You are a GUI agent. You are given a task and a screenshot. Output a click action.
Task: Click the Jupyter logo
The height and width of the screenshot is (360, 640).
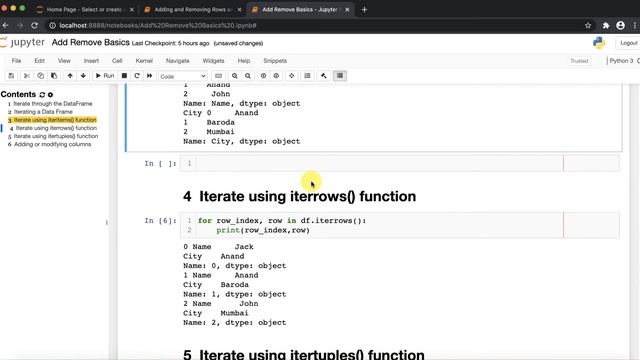click(22, 42)
